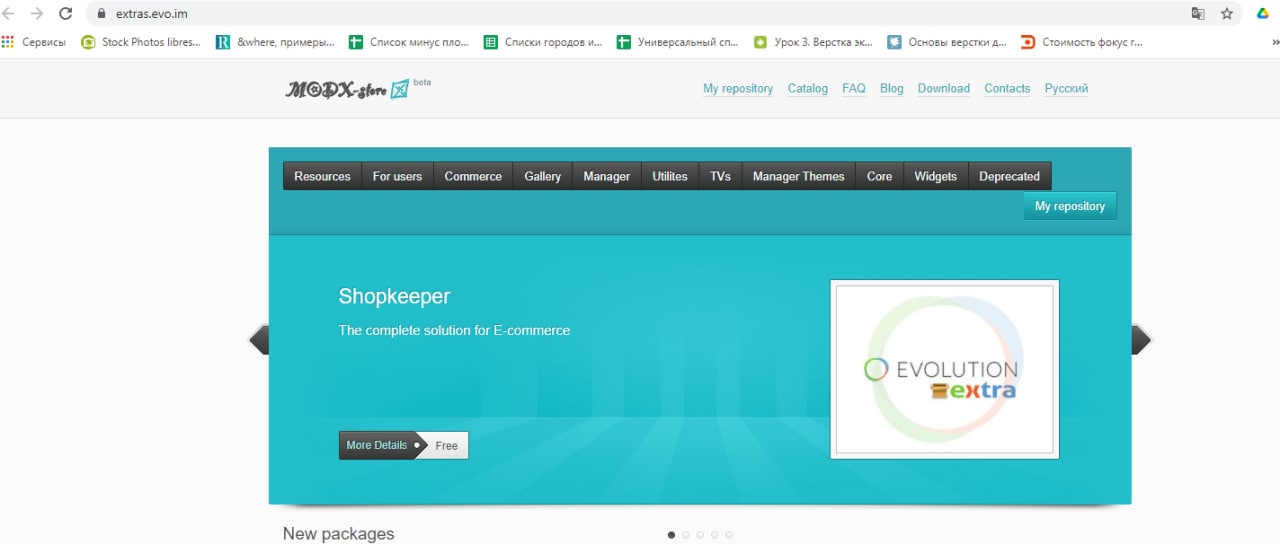Open the Contacts link
The width and height of the screenshot is (1280, 544).
[1007, 88]
